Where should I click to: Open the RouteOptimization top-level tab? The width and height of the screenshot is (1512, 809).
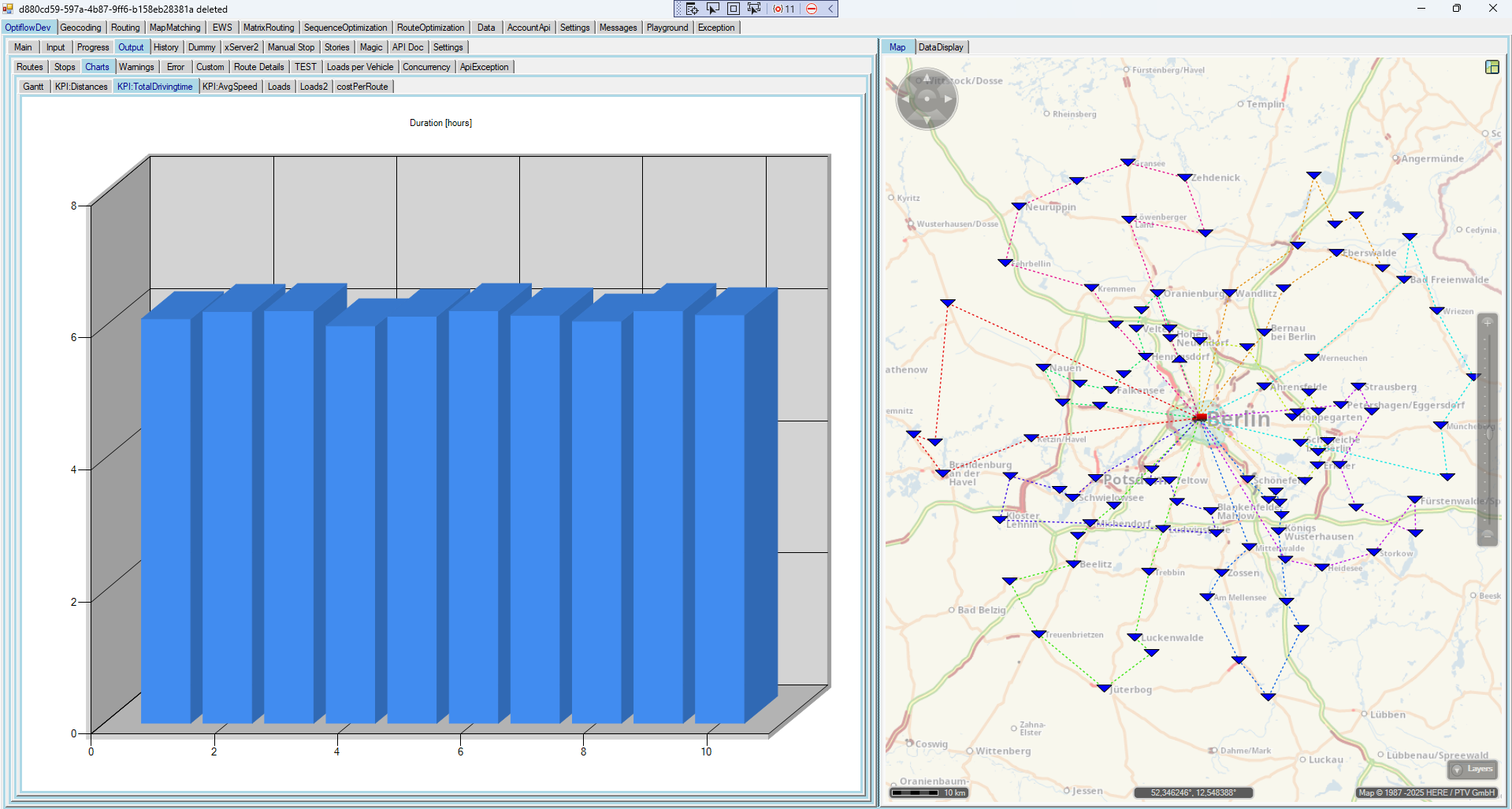click(430, 28)
